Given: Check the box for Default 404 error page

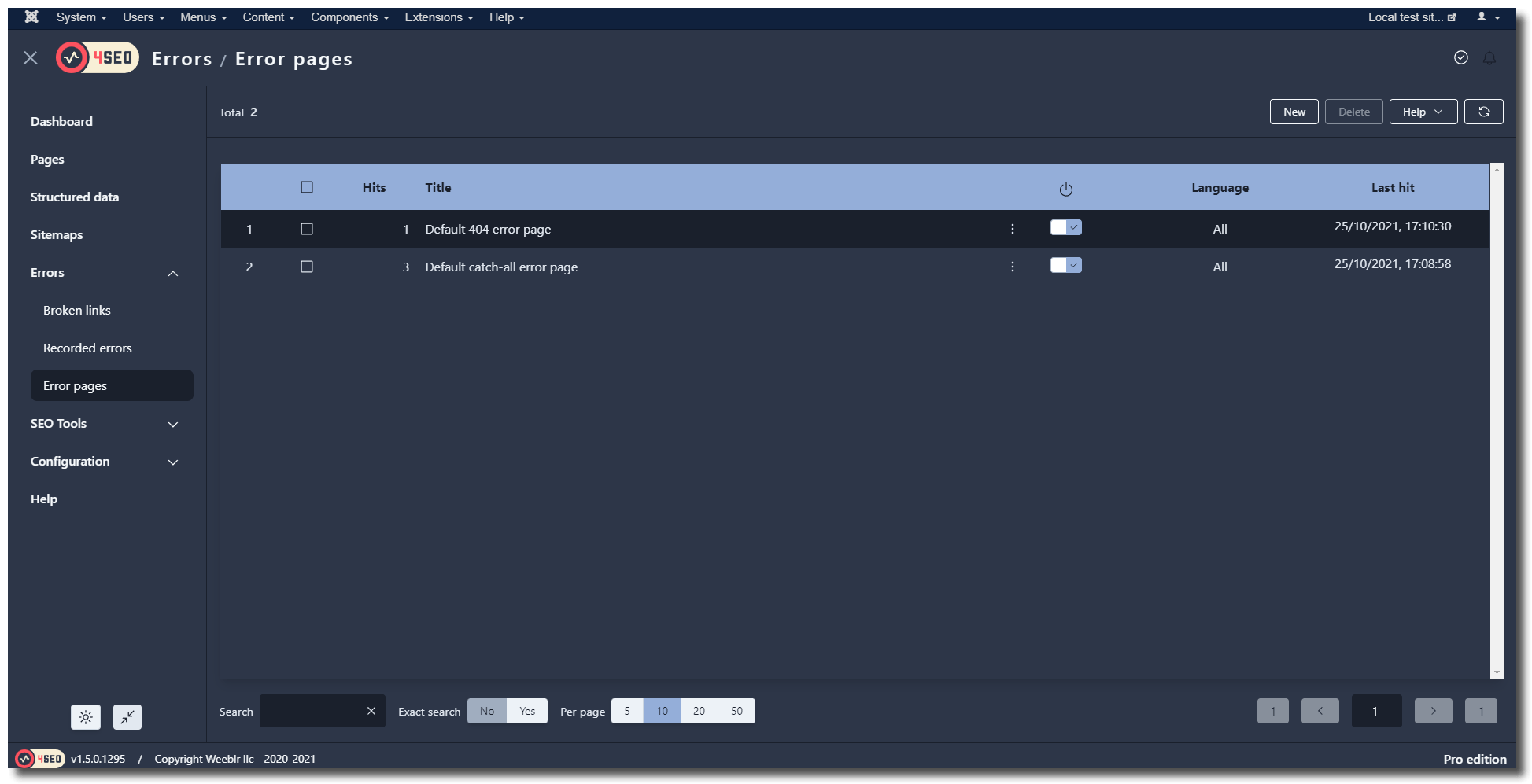Looking at the screenshot, I should tap(307, 229).
